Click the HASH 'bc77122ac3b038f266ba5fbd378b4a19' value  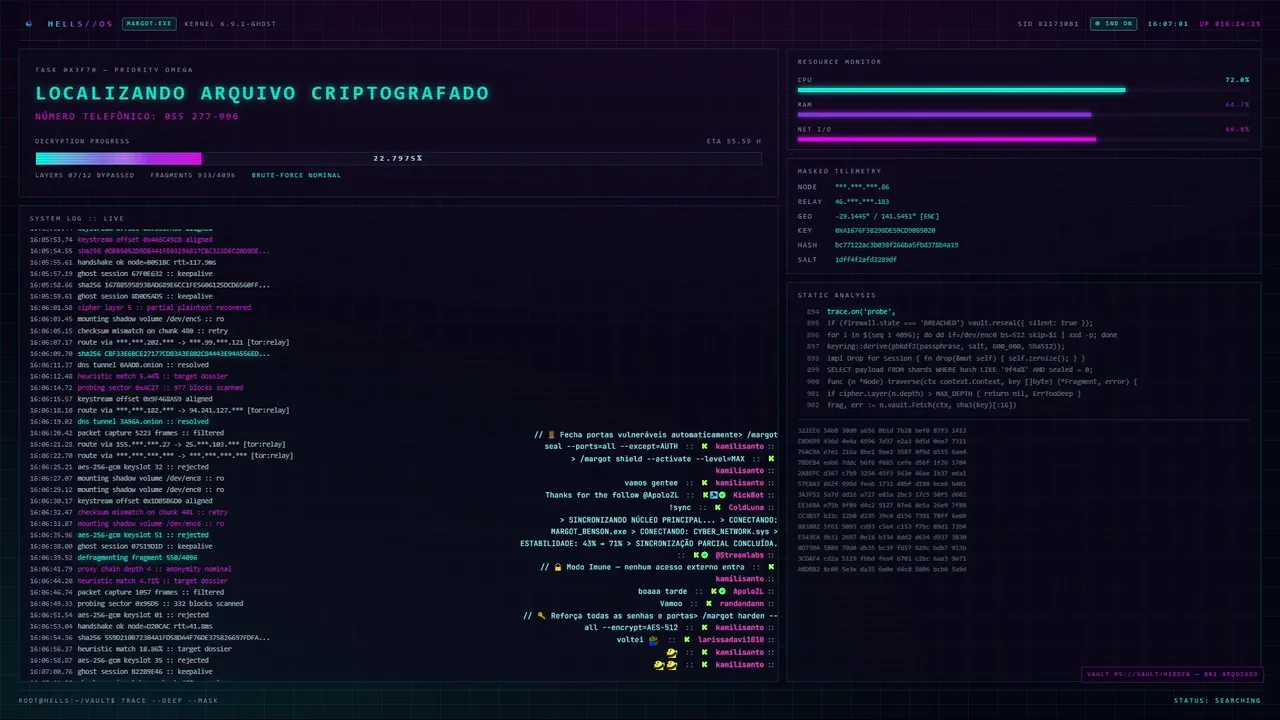[x=896, y=244]
